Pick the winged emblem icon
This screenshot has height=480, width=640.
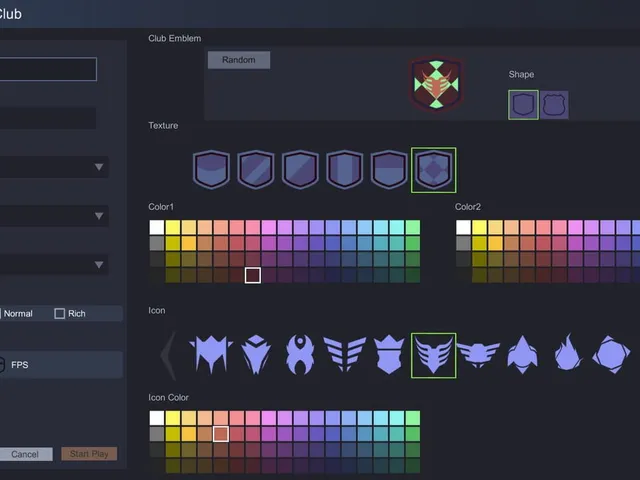(x=478, y=354)
